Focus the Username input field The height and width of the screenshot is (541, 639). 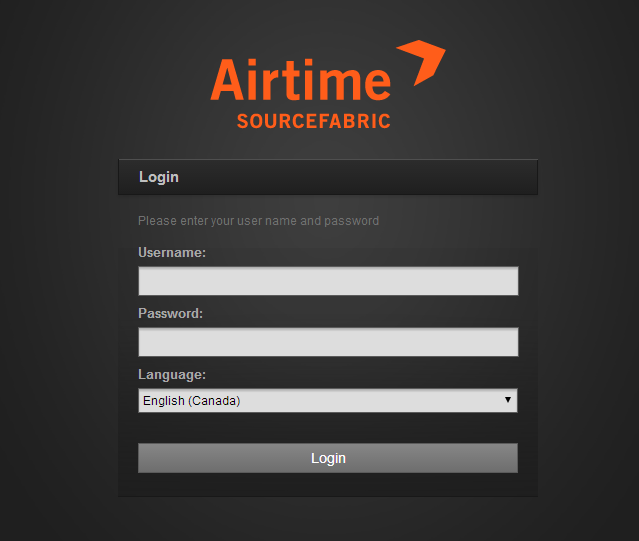coord(328,281)
